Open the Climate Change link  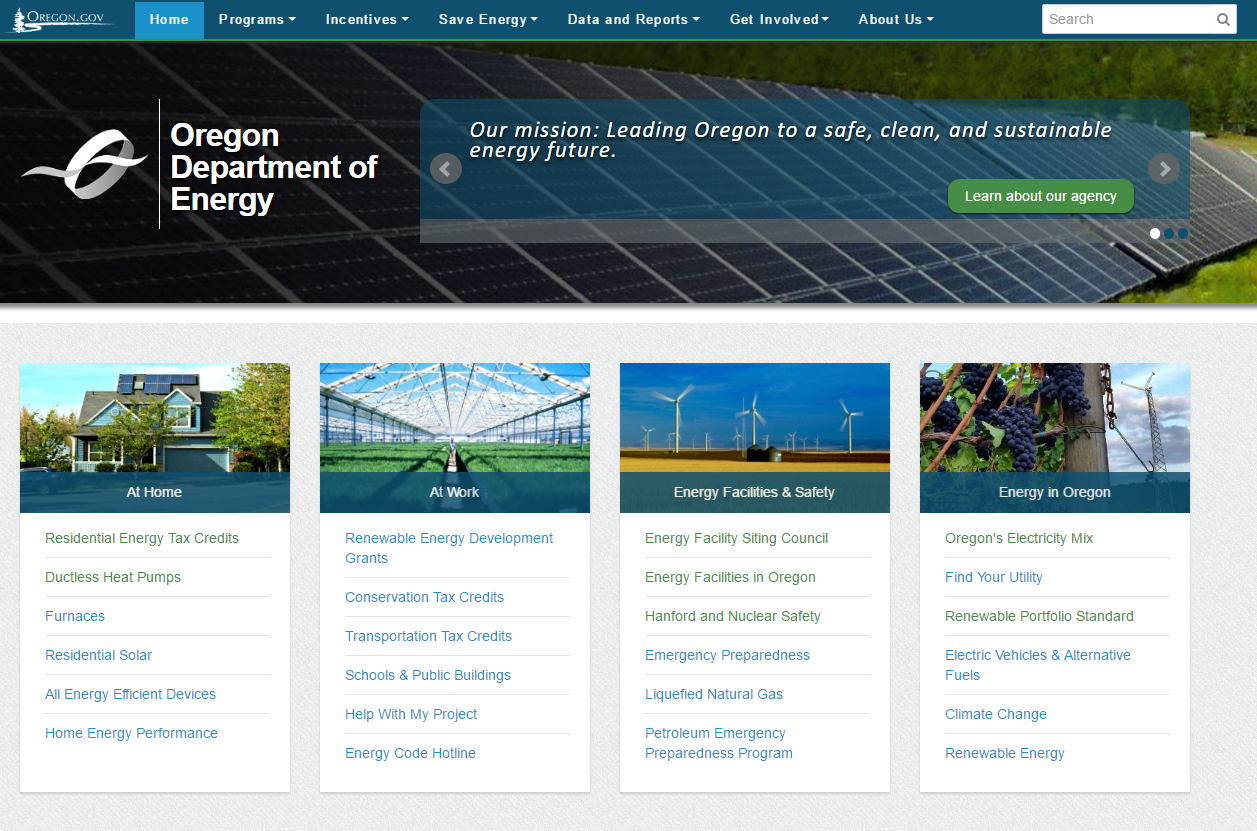[996, 714]
